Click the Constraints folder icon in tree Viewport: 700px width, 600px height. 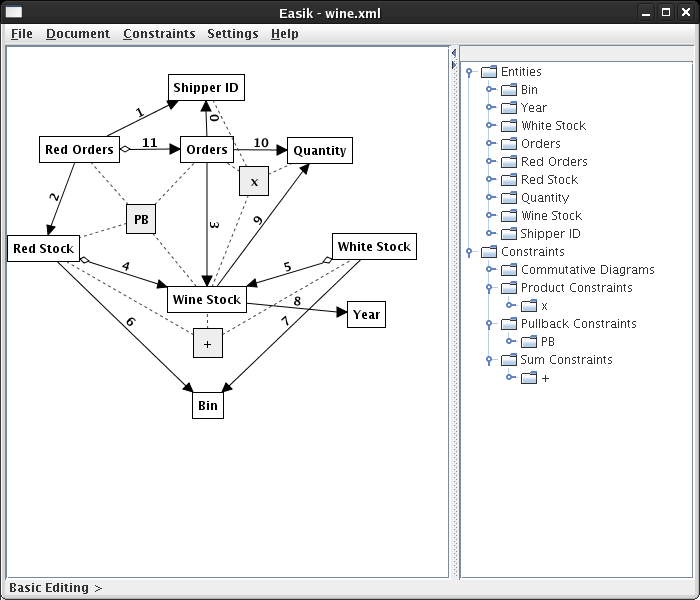(488, 252)
